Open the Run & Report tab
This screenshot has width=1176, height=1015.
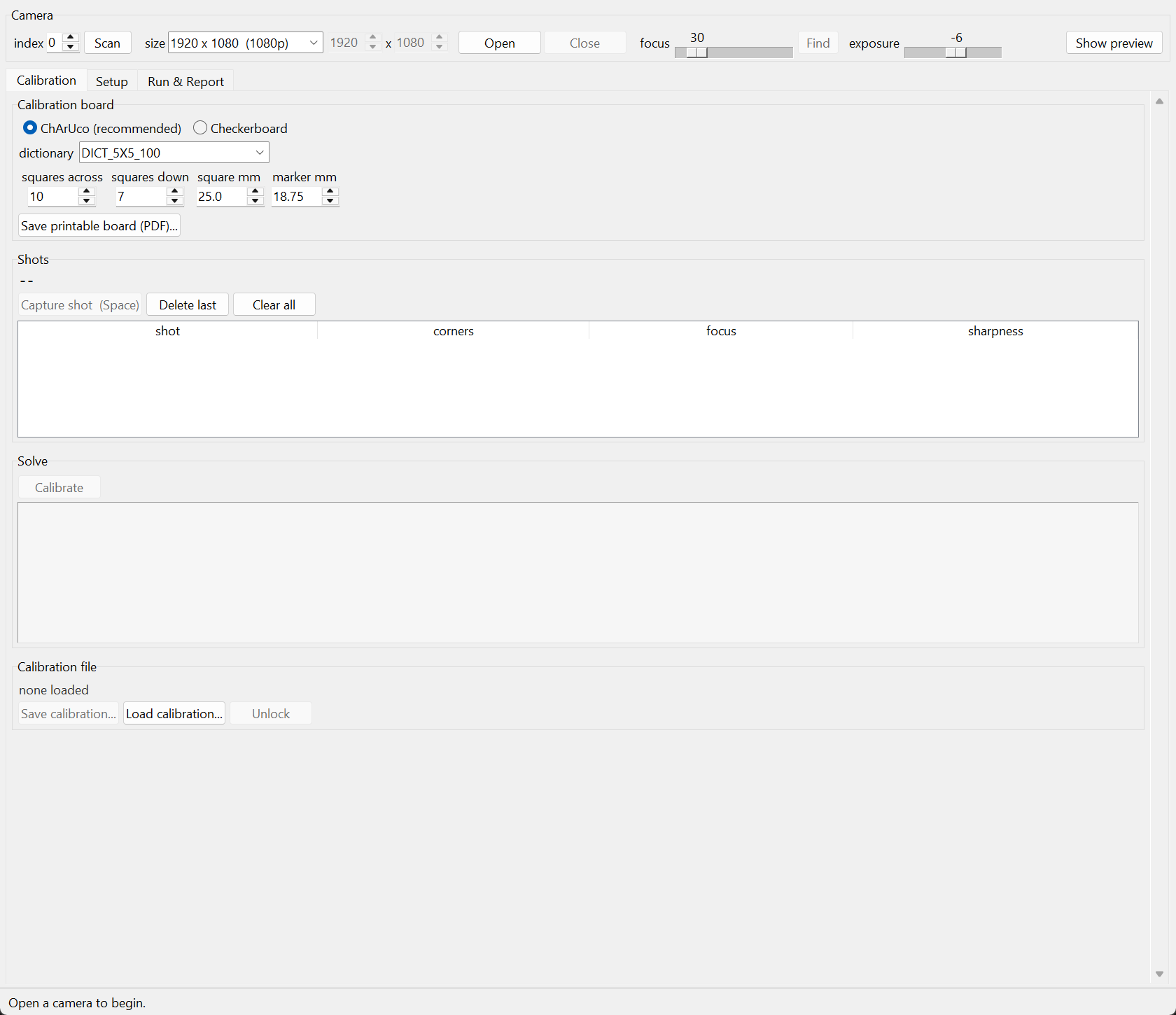click(185, 81)
